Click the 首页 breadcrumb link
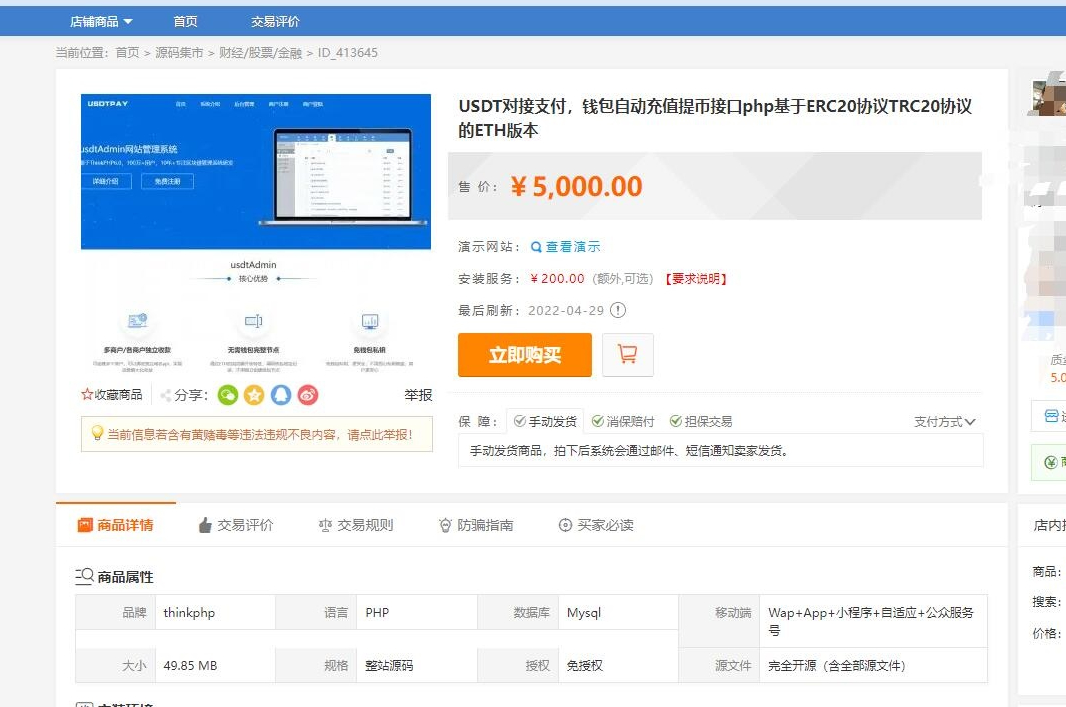Screen dimensions: 1066x707 tap(127, 52)
